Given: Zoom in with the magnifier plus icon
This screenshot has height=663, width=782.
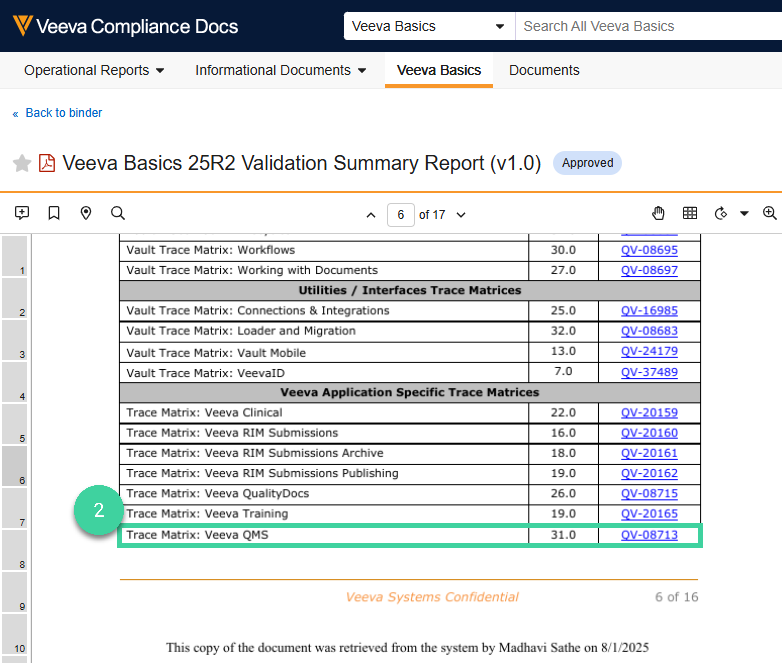Looking at the screenshot, I should click(x=770, y=213).
